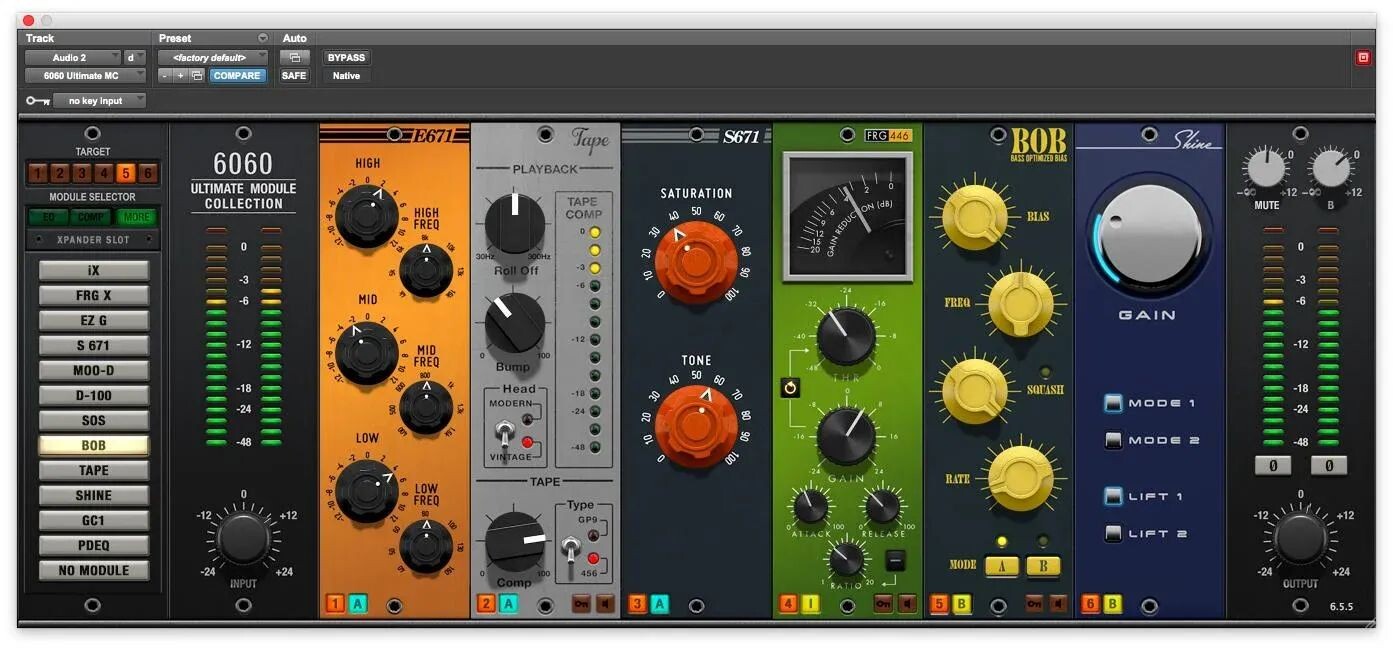Image resolution: width=1393 pixels, height=649 pixels.
Task: Click the FRG 446 module On icon
Action: pos(883,604)
